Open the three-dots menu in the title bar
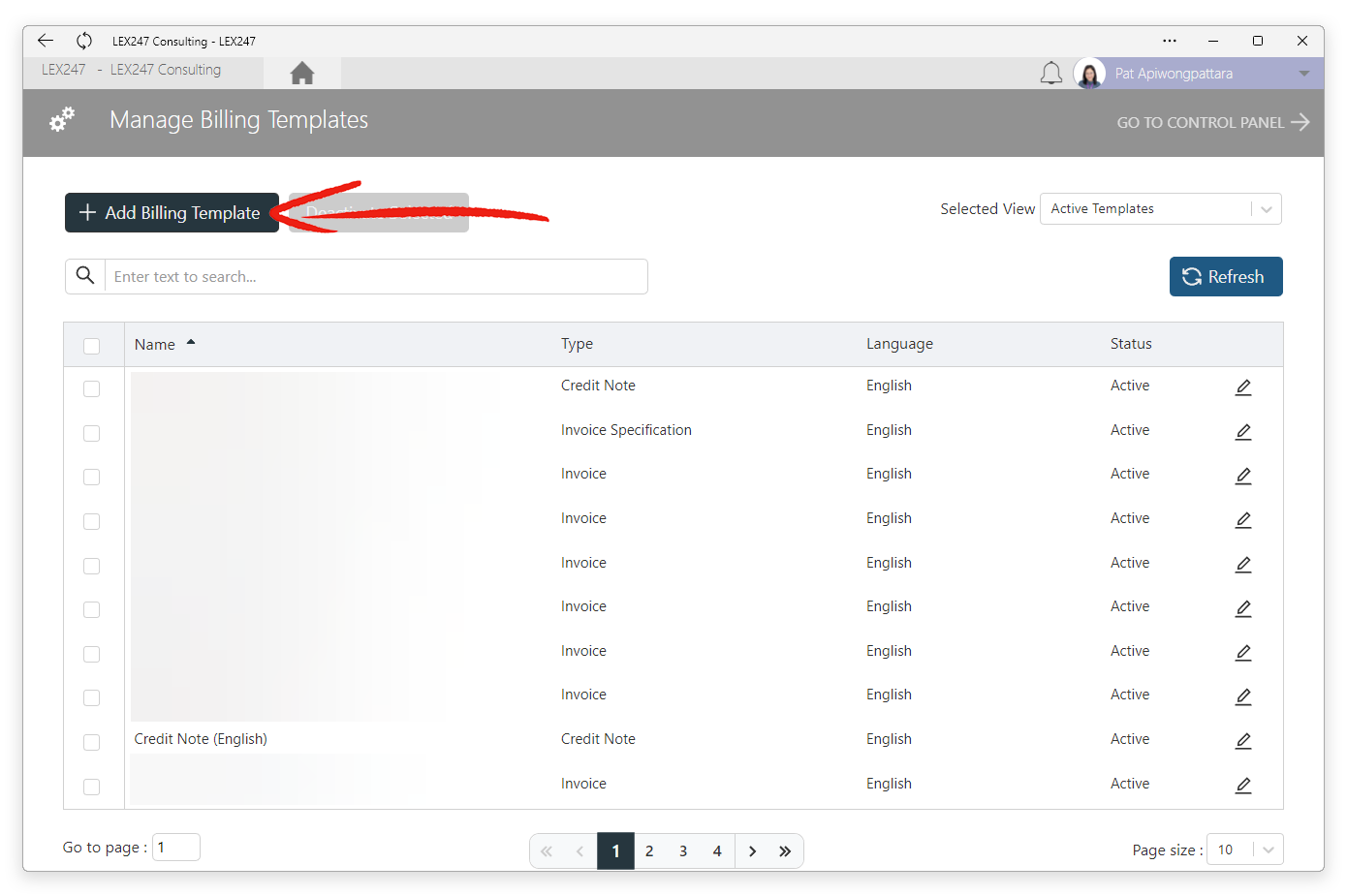Screen dimensions: 1347x896 [x=1170, y=41]
